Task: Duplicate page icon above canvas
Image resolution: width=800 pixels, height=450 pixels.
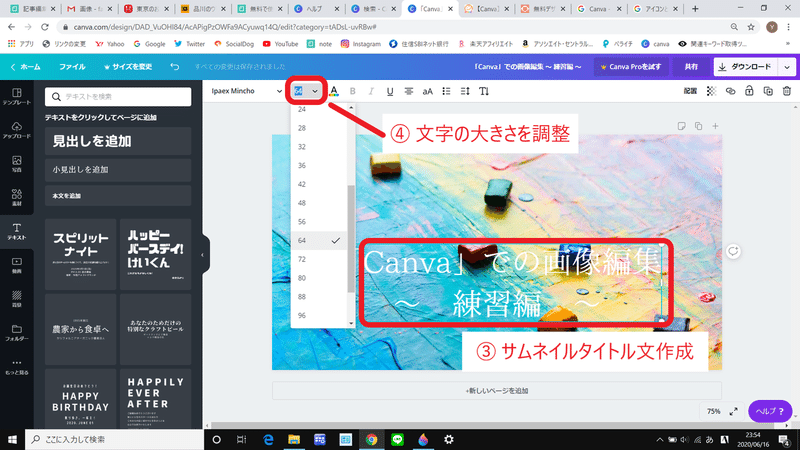Action: 698,126
